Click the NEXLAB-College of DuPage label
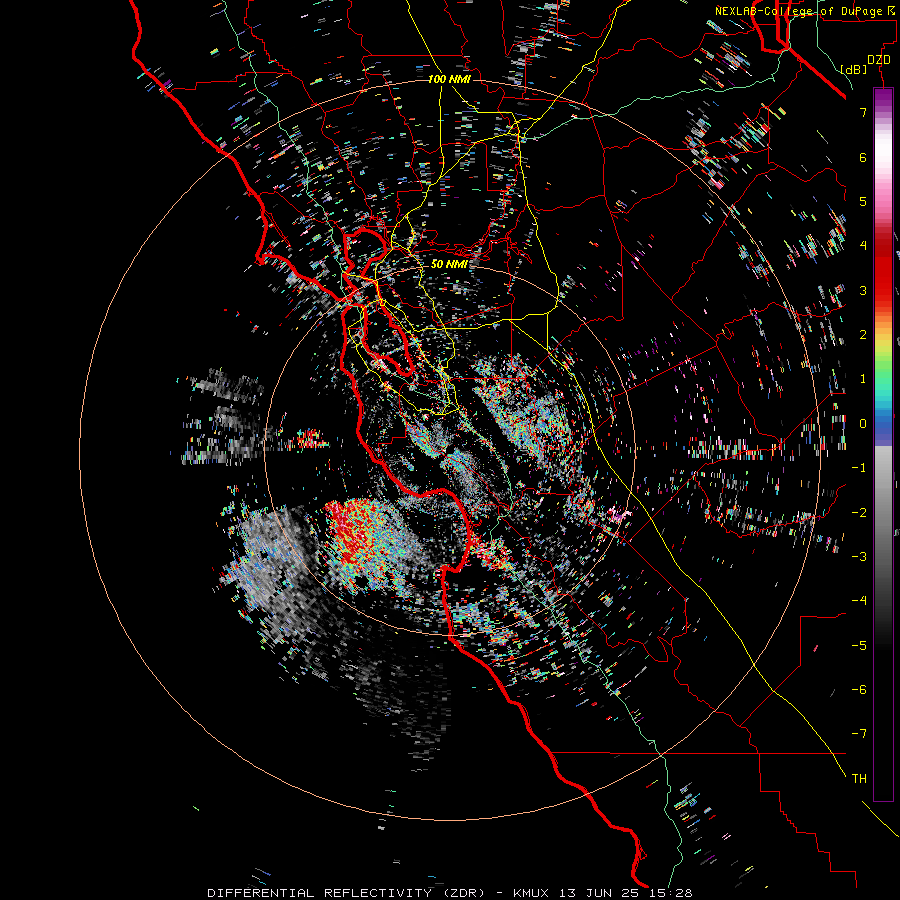The width and height of the screenshot is (900, 900). 805,11
